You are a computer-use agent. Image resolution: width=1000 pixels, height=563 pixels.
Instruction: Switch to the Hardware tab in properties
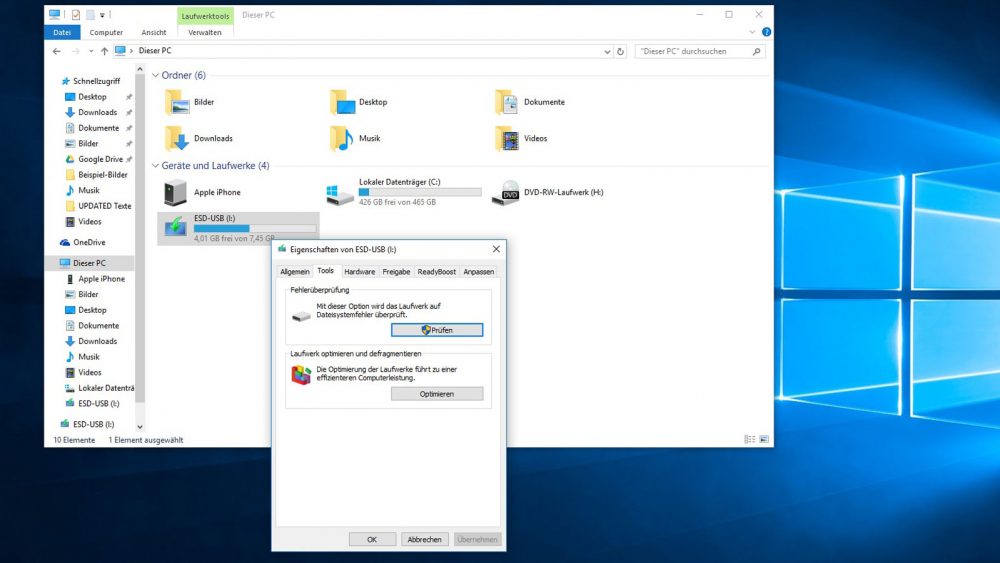click(360, 272)
